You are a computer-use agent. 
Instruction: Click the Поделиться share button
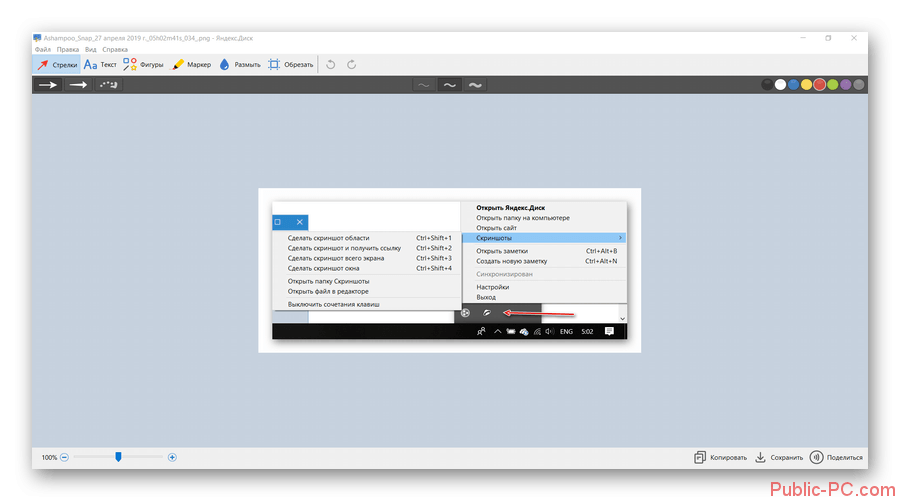tap(836, 457)
